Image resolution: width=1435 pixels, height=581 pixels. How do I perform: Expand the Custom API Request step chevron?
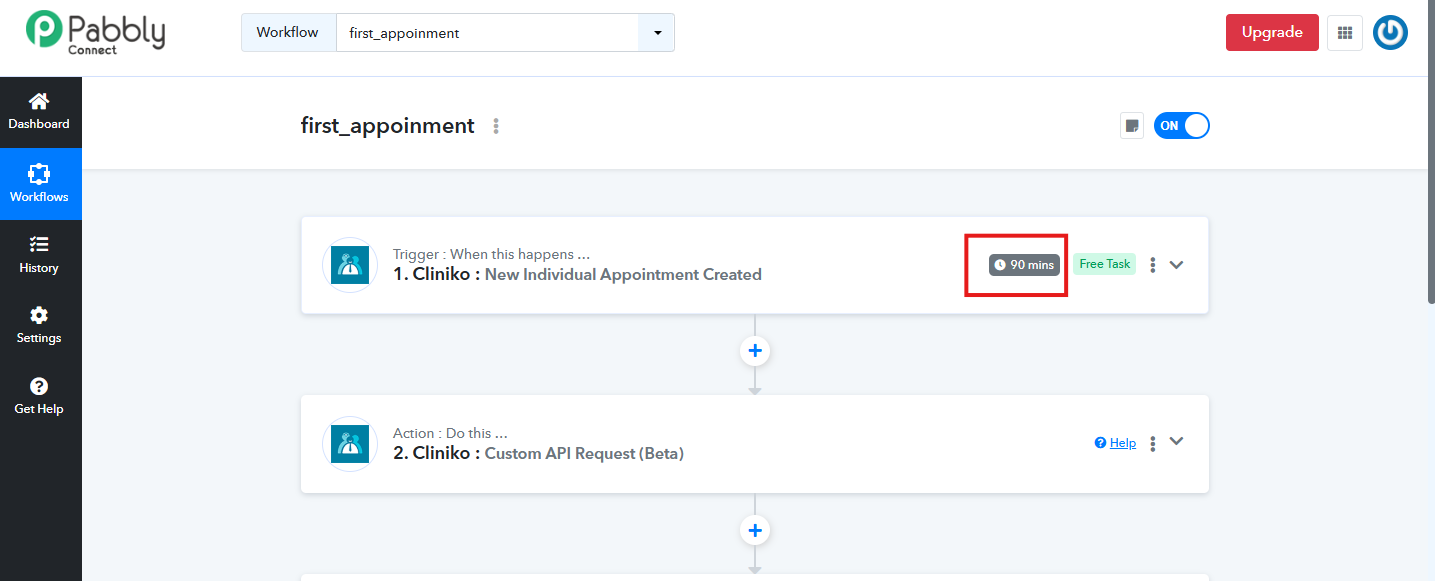[x=1177, y=442]
